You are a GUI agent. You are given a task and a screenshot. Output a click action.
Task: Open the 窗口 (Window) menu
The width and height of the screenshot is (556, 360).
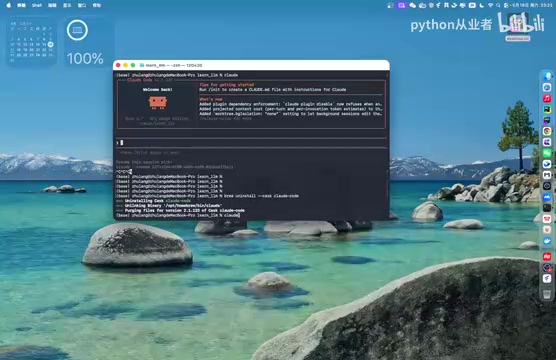pyautogui.click(x=82, y=5)
